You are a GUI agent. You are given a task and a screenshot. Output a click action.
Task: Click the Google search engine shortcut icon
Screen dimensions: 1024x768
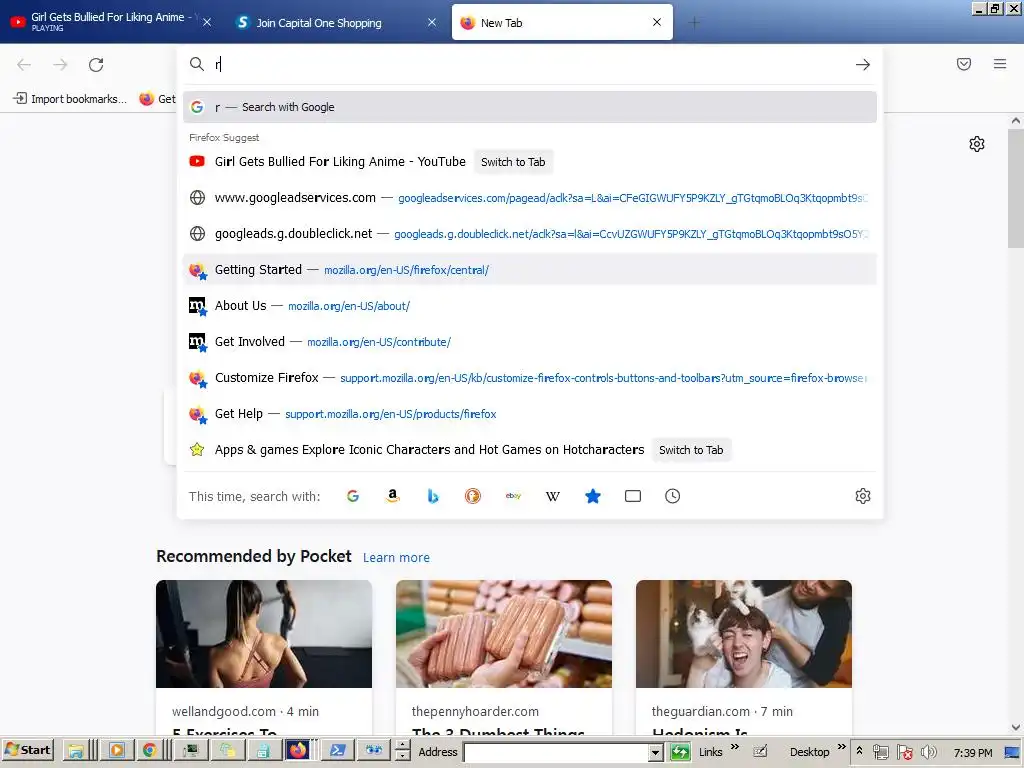pyautogui.click(x=353, y=496)
